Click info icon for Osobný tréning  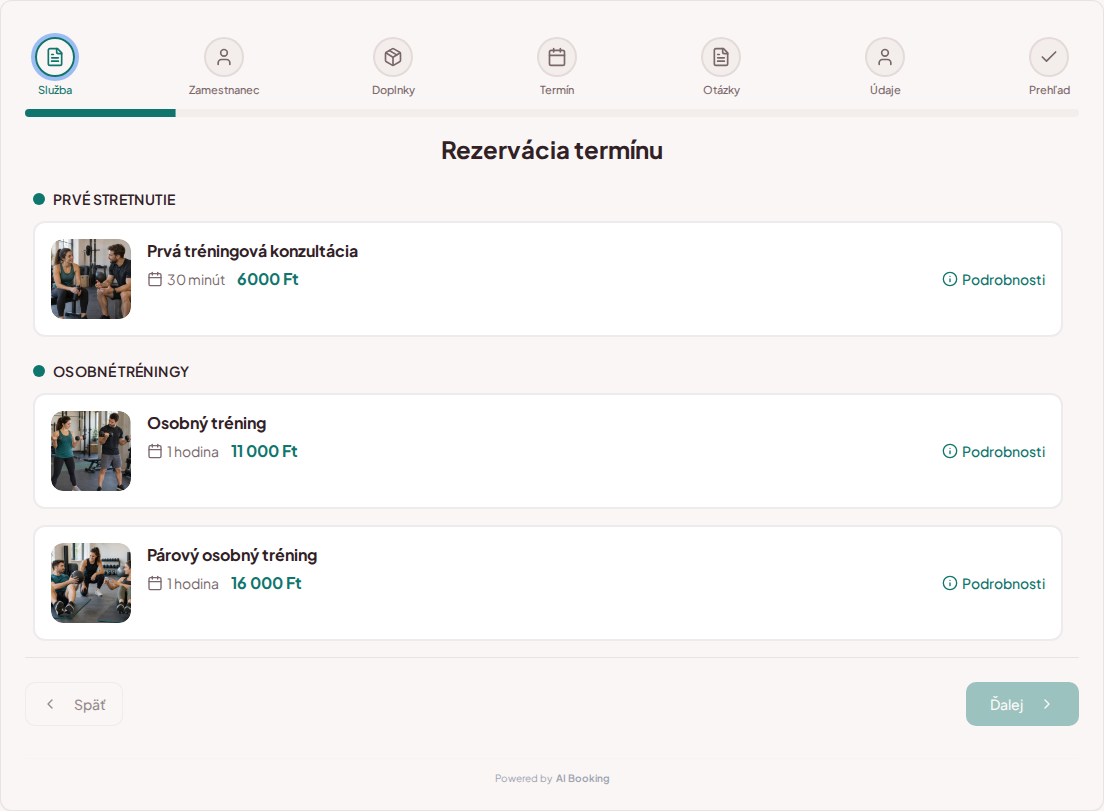(x=950, y=451)
